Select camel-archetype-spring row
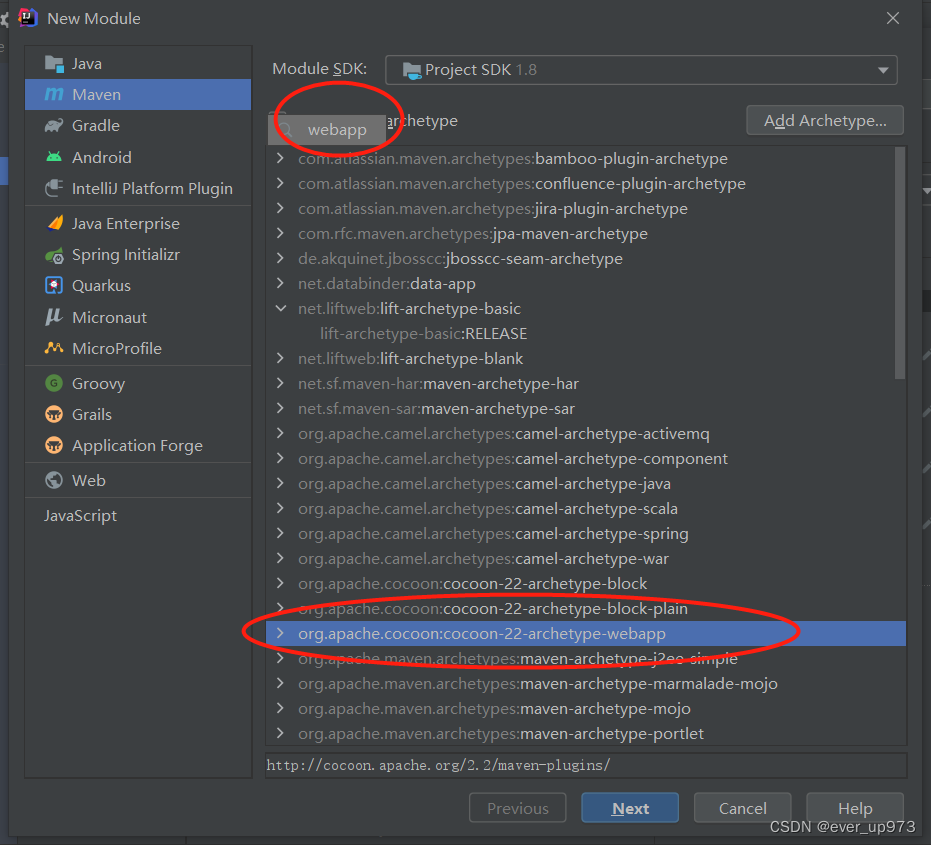The height and width of the screenshot is (845, 931). (586, 533)
